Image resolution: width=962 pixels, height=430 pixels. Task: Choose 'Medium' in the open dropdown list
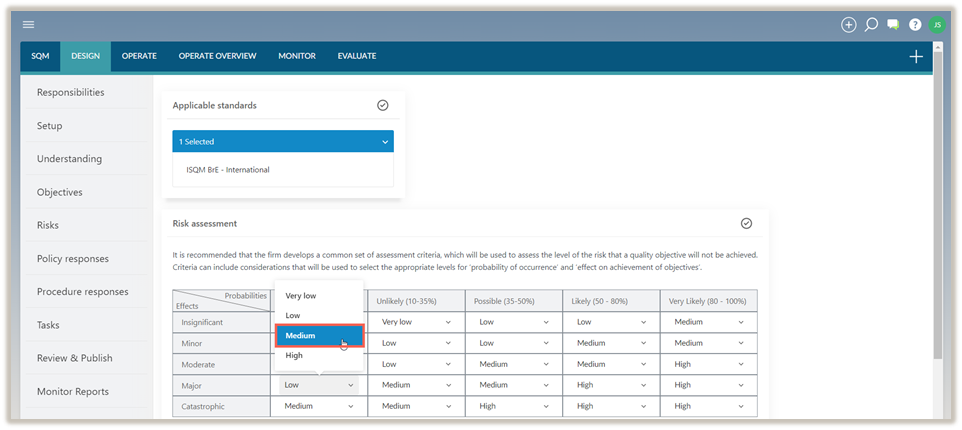pyautogui.click(x=318, y=336)
